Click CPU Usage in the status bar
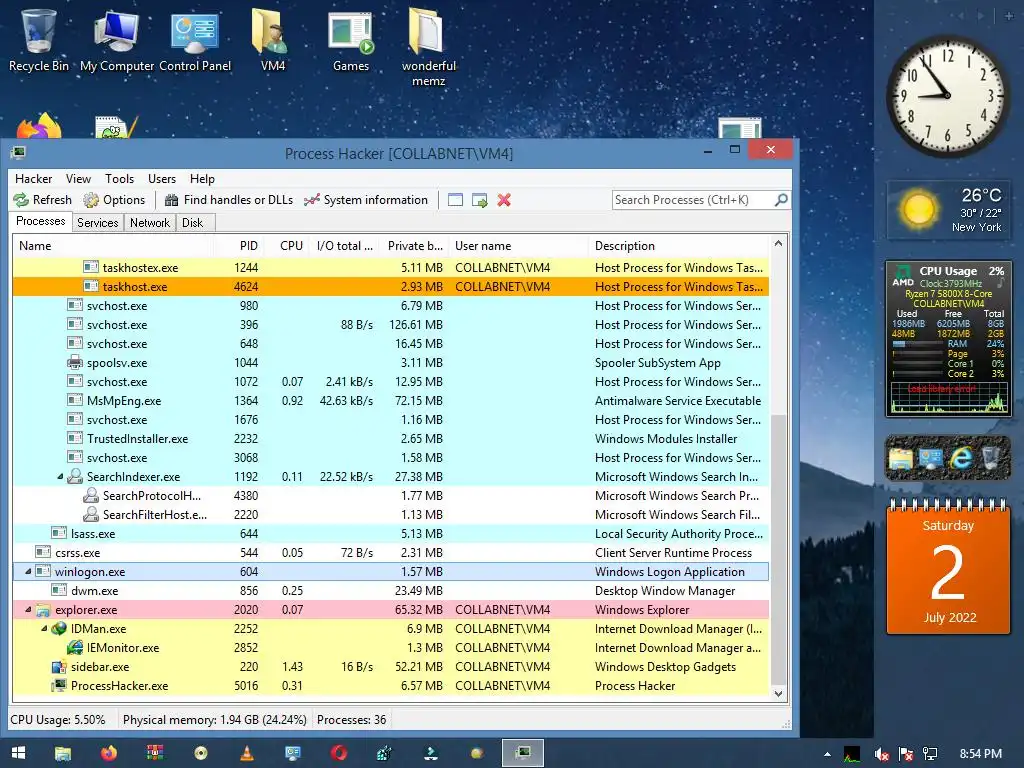This screenshot has height=768, width=1024. click(x=57, y=720)
